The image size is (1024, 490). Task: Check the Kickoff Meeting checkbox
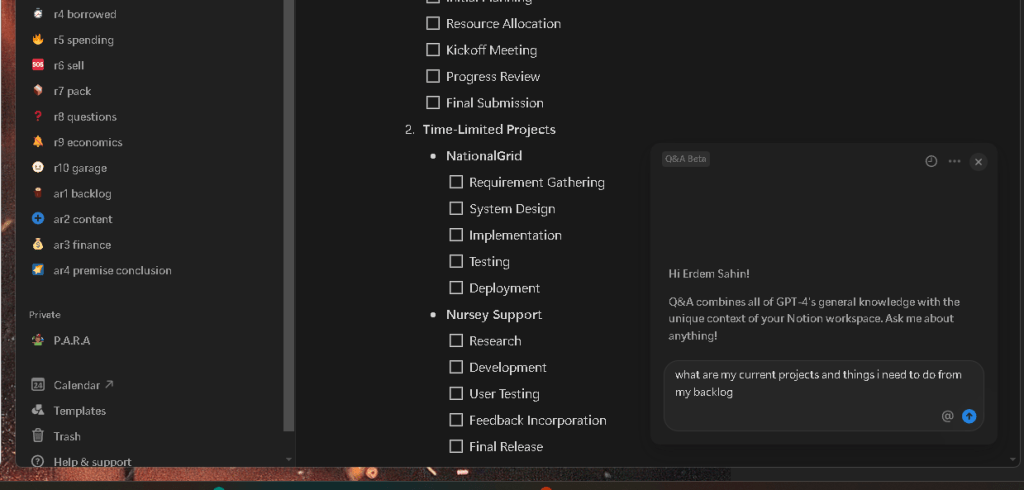click(432, 50)
